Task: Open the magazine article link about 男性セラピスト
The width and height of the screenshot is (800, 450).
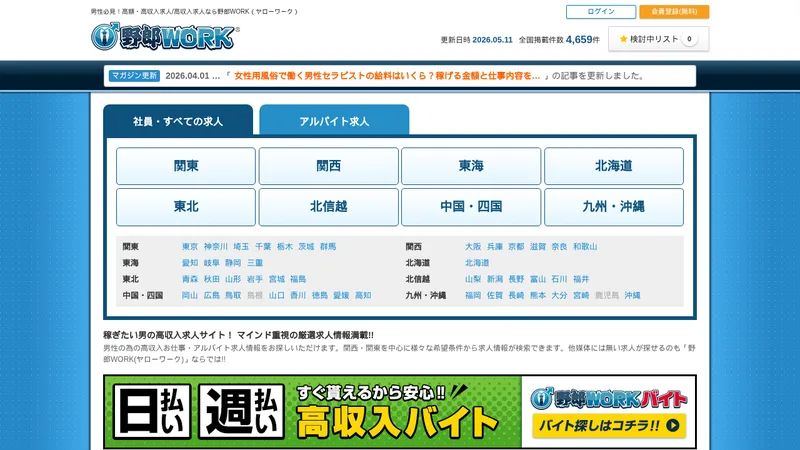Action: click(x=387, y=76)
